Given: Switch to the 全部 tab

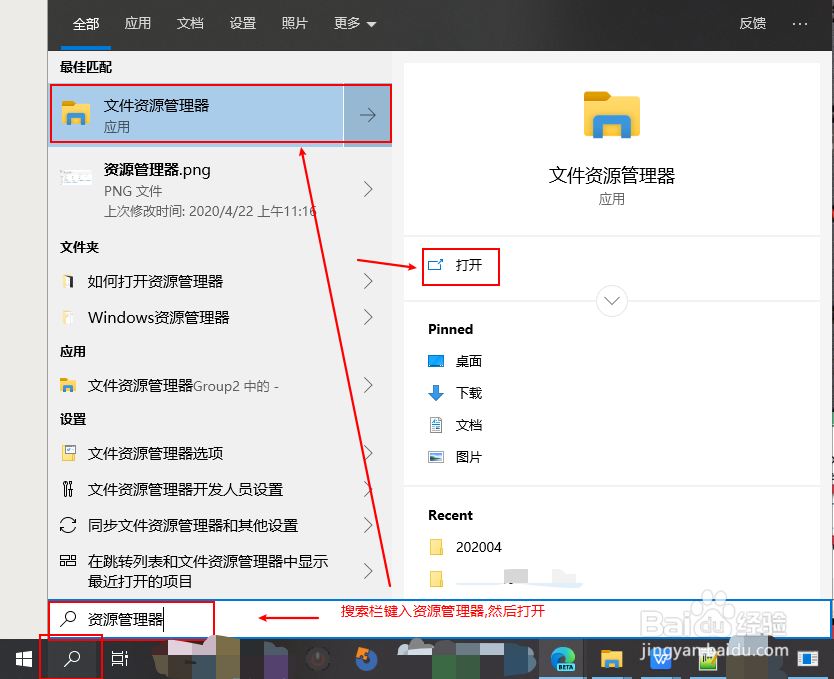Looking at the screenshot, I should pyautogui.click(x=86, y=23).
